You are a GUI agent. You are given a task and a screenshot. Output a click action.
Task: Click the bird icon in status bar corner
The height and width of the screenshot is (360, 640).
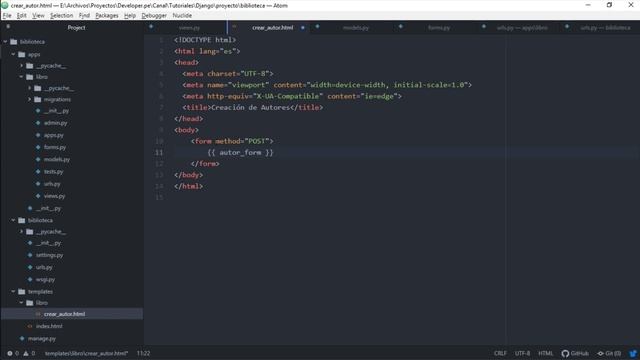click(633, 353)
